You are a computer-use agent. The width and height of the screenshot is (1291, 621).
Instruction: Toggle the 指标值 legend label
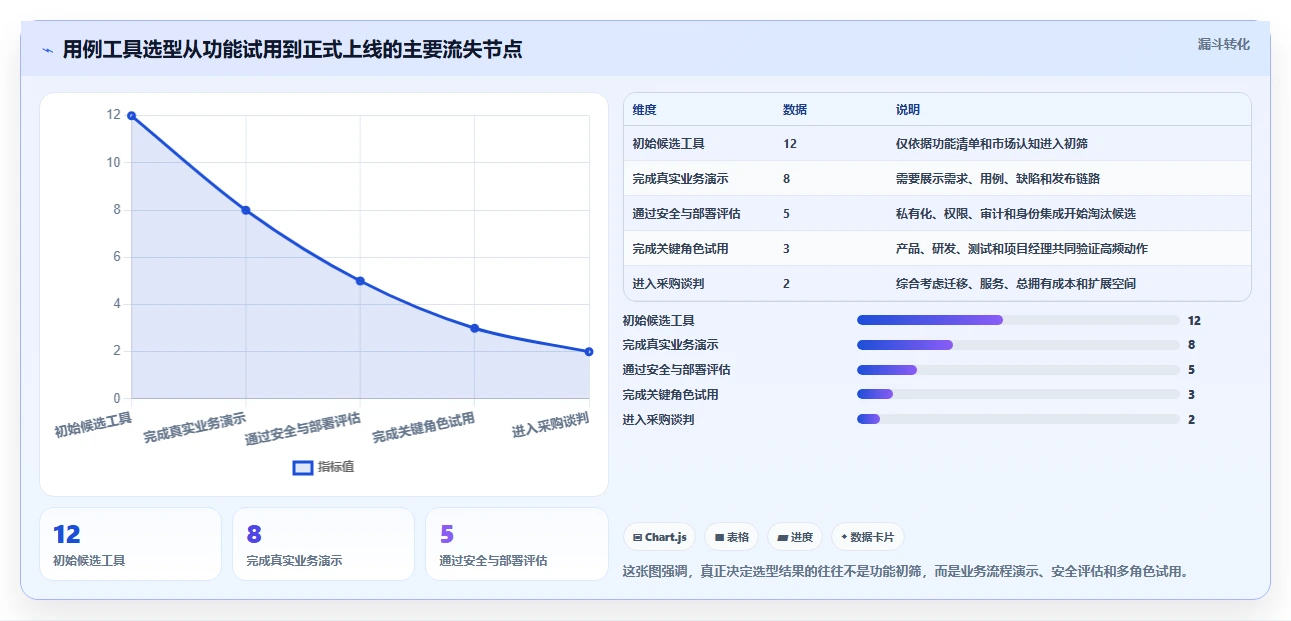point(336,467)
